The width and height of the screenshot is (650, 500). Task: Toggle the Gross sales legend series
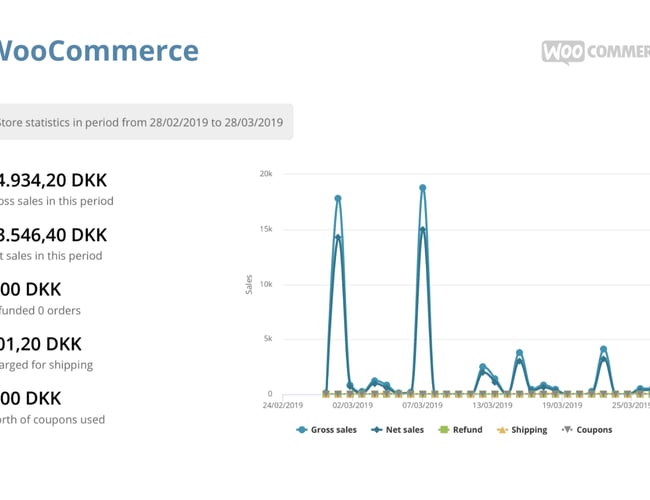click(x=327, y=430)
